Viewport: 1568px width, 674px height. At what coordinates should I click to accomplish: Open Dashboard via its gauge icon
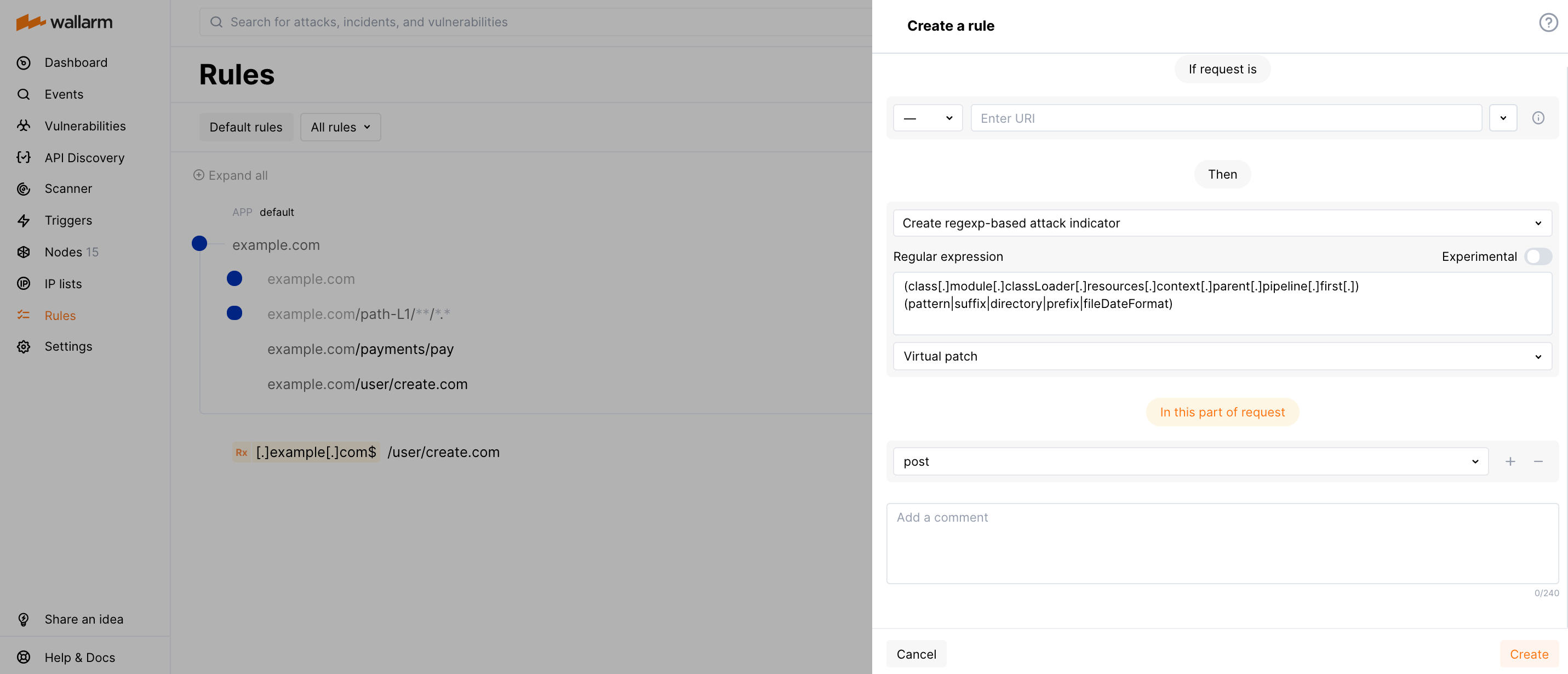coord(24,62)
